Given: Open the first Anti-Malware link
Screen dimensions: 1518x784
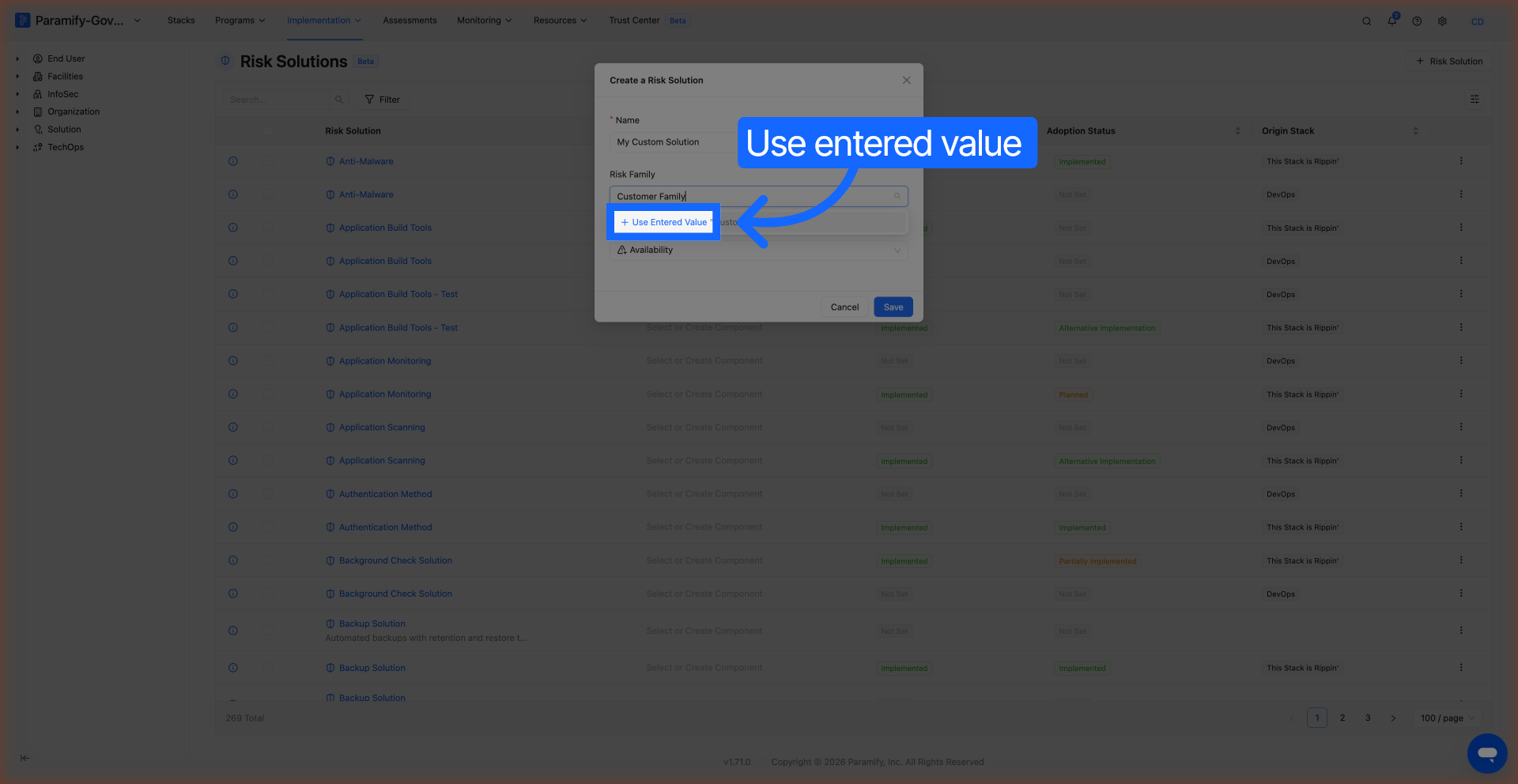Looking at the screenshot, I should (366, 161).
